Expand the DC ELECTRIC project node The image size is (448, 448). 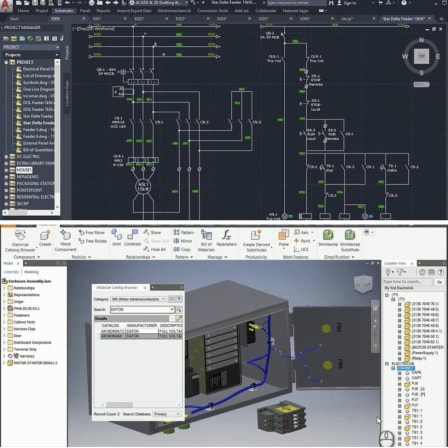coord(6,156)
